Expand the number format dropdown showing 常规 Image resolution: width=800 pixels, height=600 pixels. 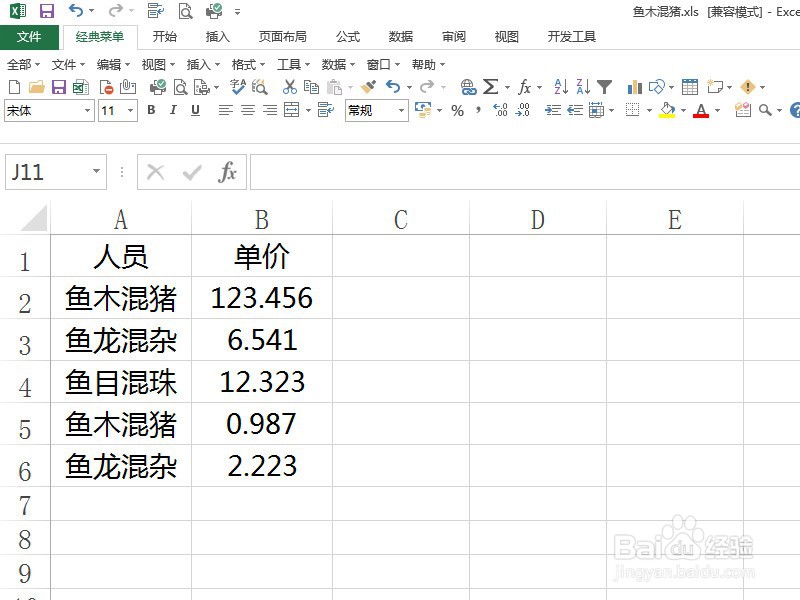coord(375,111)
